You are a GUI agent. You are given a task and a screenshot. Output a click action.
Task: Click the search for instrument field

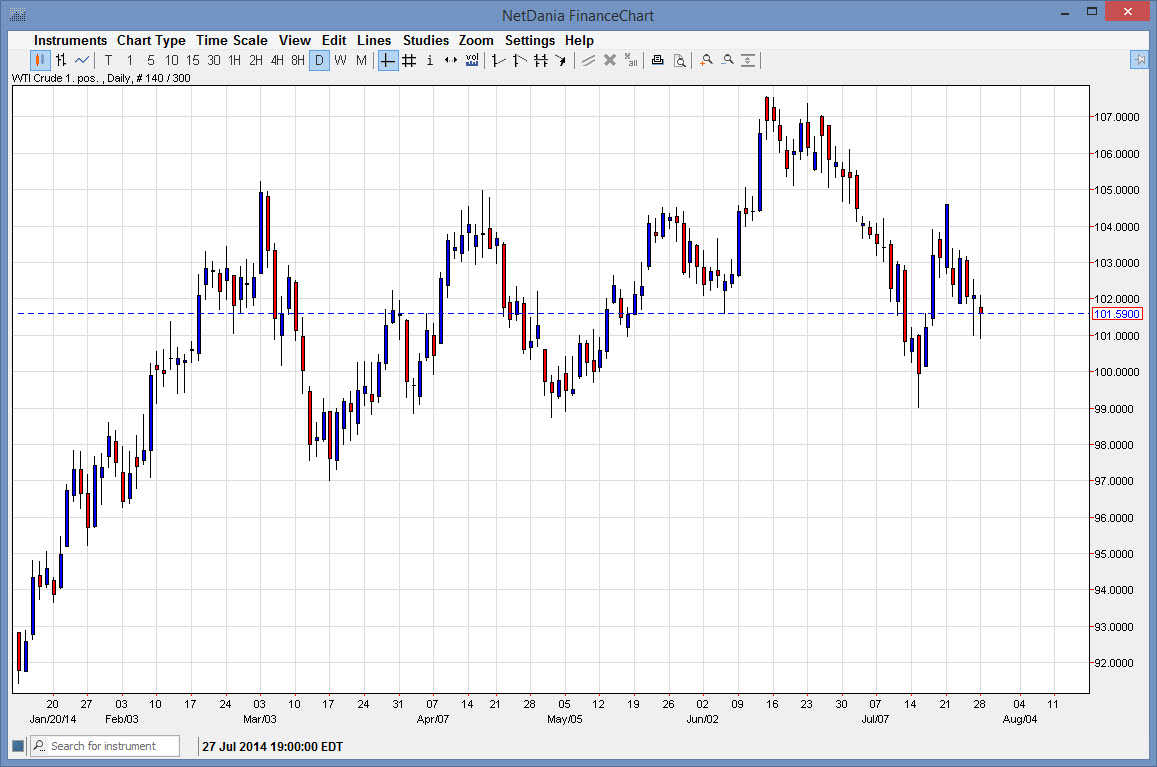coord(104,746)
